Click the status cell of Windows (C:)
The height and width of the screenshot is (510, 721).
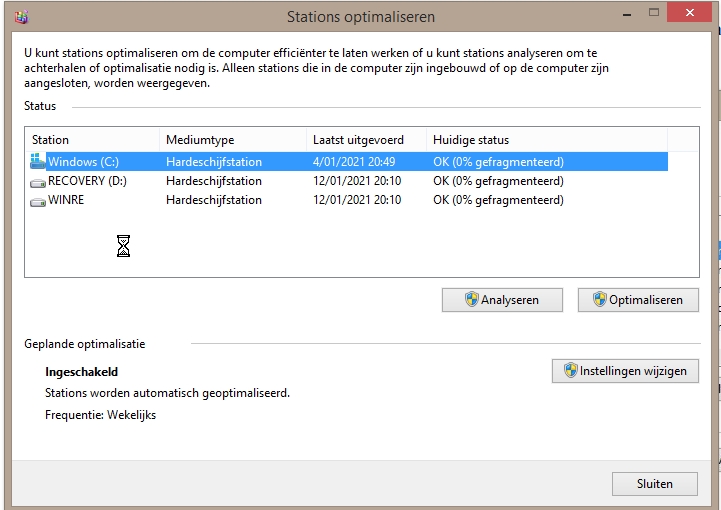pyautogui.click(x=498, y=162)
